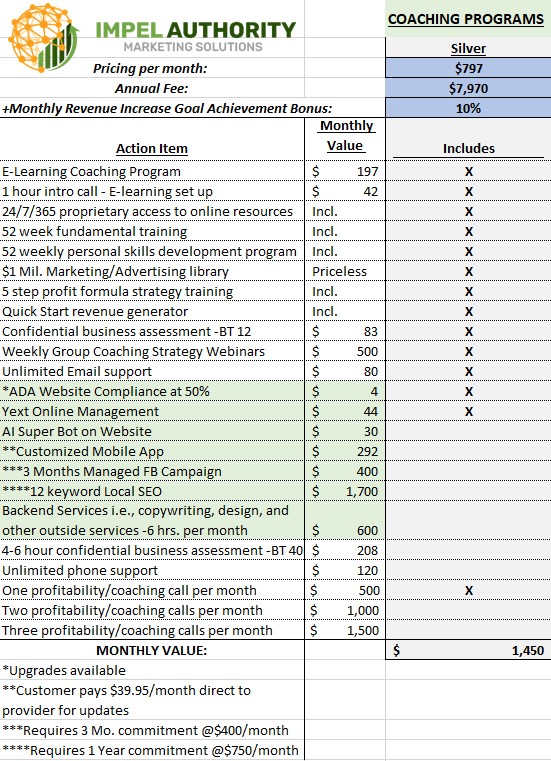Click the 197 value for E-Learning Coaching Program
The height and width of the screenshot is (761, 551).
[367, 171]
